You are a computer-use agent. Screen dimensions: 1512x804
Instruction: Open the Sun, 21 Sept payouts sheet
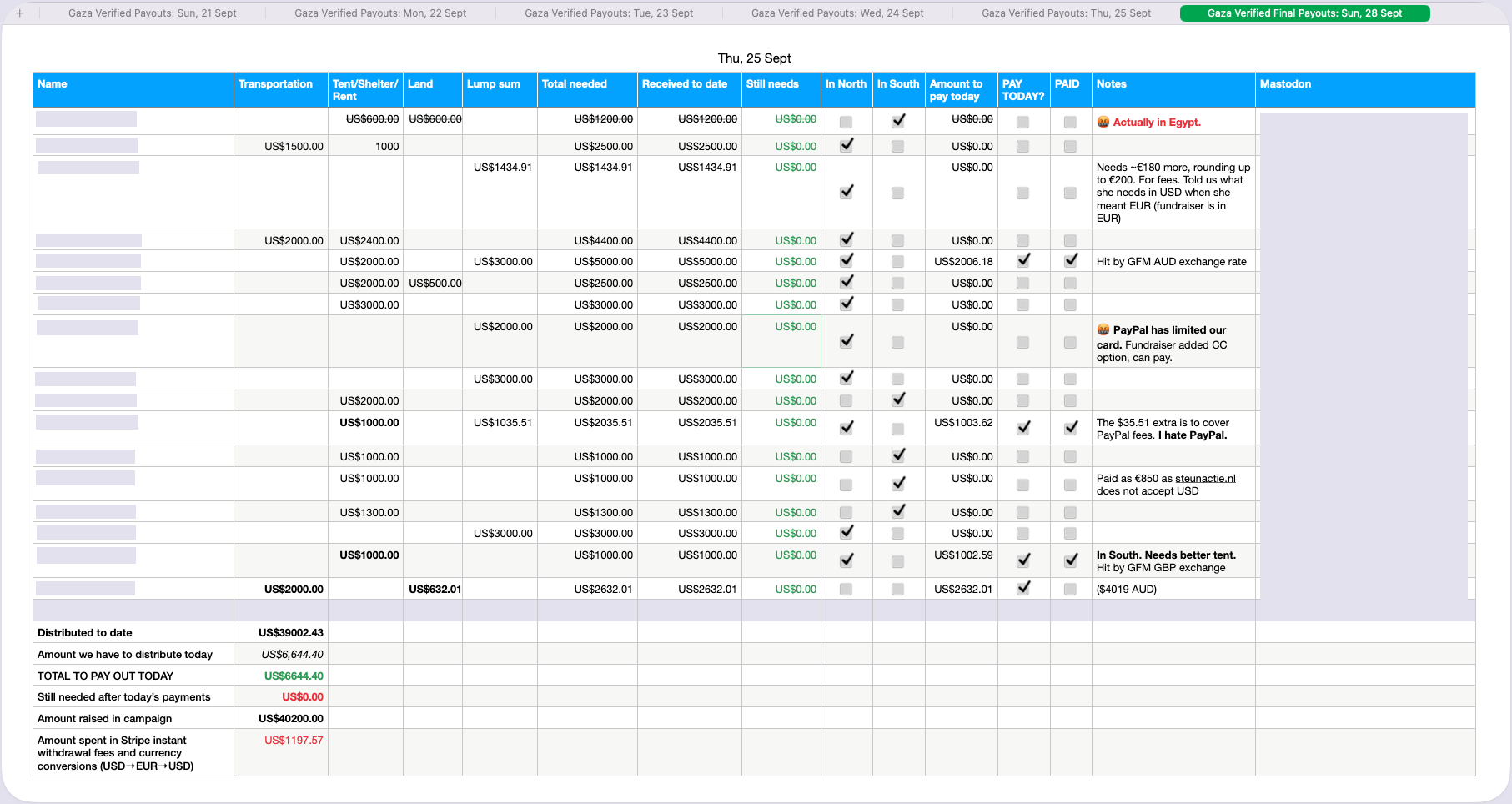click(x=152, y=13)
